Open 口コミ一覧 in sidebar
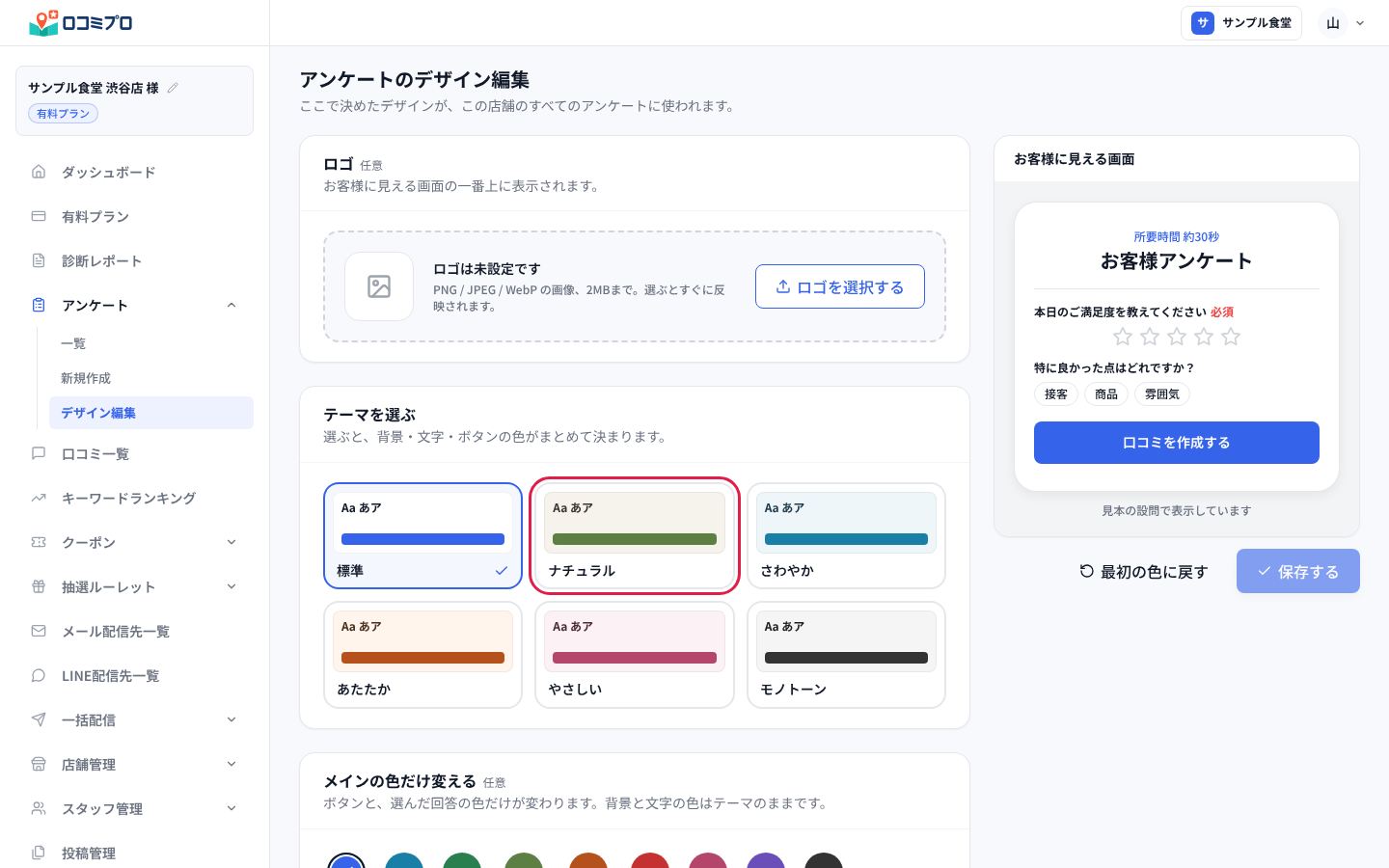The image size is (1389, 868). (135, 453)
